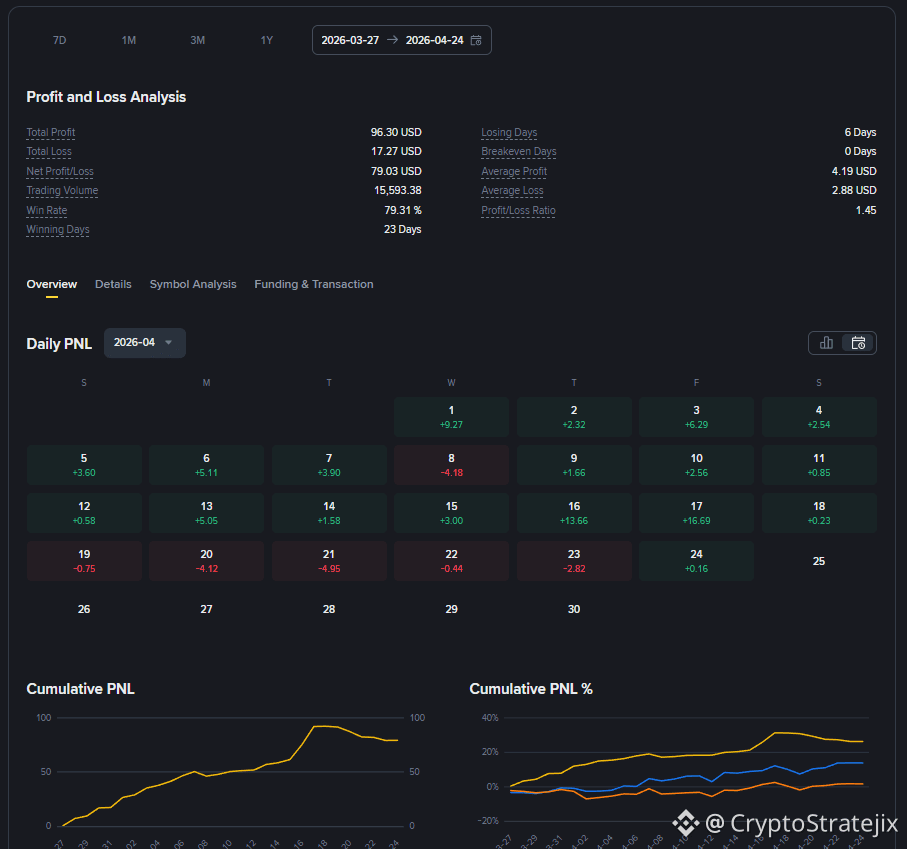The image size is (907, 849).
Task: Click the Net Profit/Loss label
Action: (x=60, y=171)
